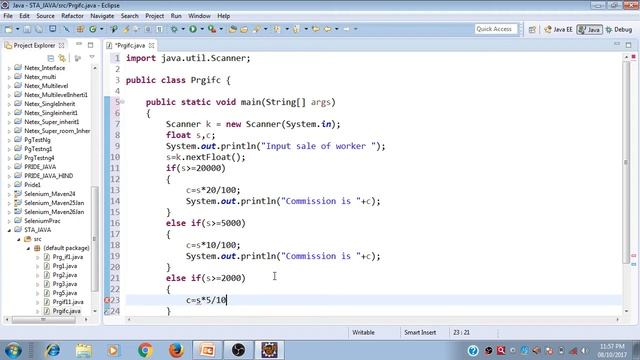640x360 pixels.
Task: Click the editor vertical scrollbar
Action: point(626,163)
